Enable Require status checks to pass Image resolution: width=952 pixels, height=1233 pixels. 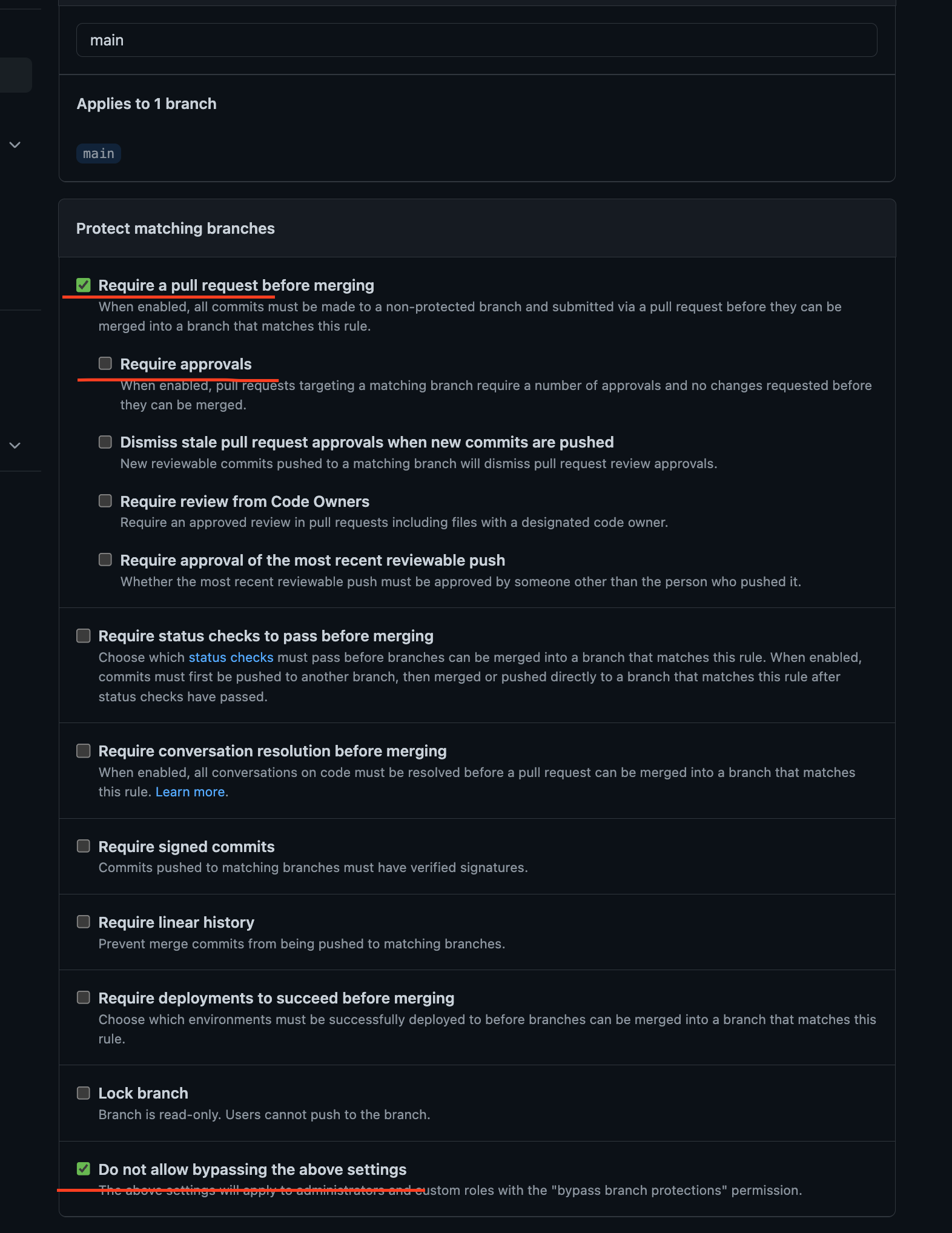pyautogui.click(x=84, y=636)
